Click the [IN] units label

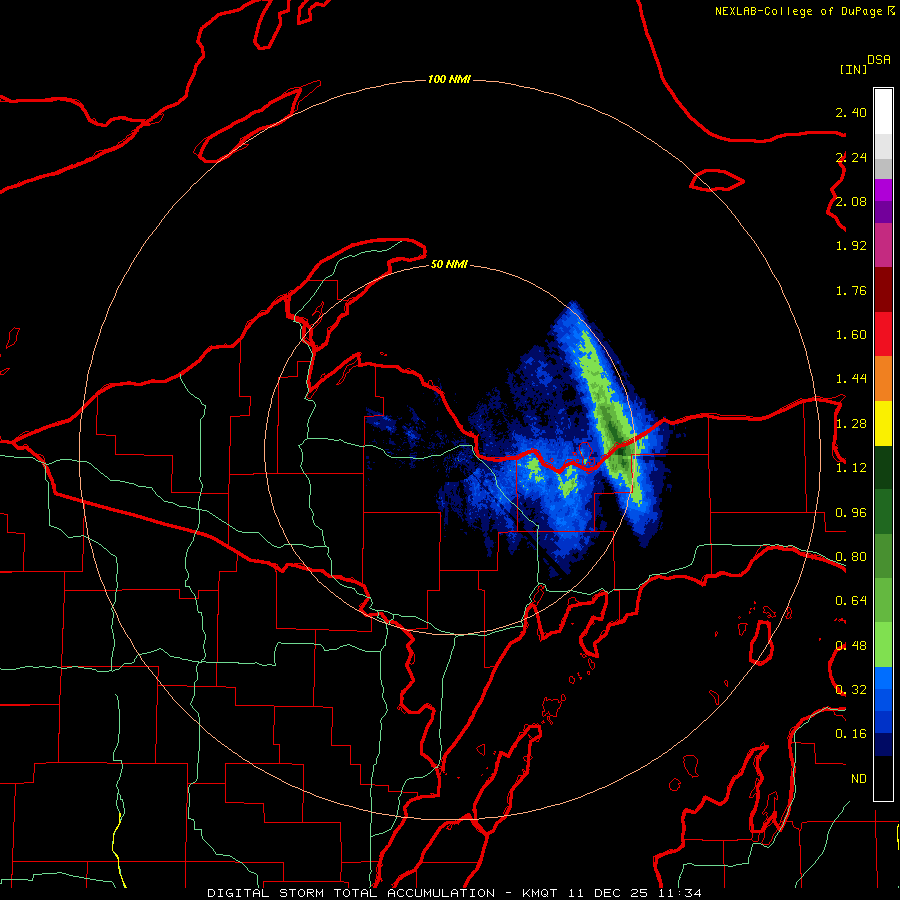(853, 69)
